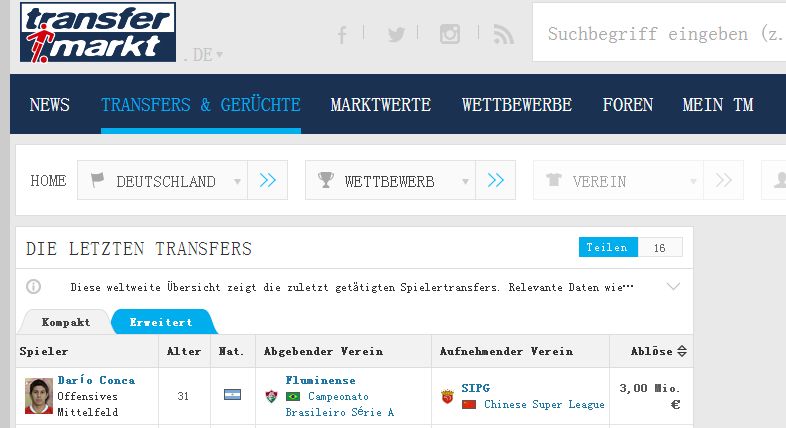Click the Teilen share button
Screen dimensions: 786x428
click(x=608, y=247)
